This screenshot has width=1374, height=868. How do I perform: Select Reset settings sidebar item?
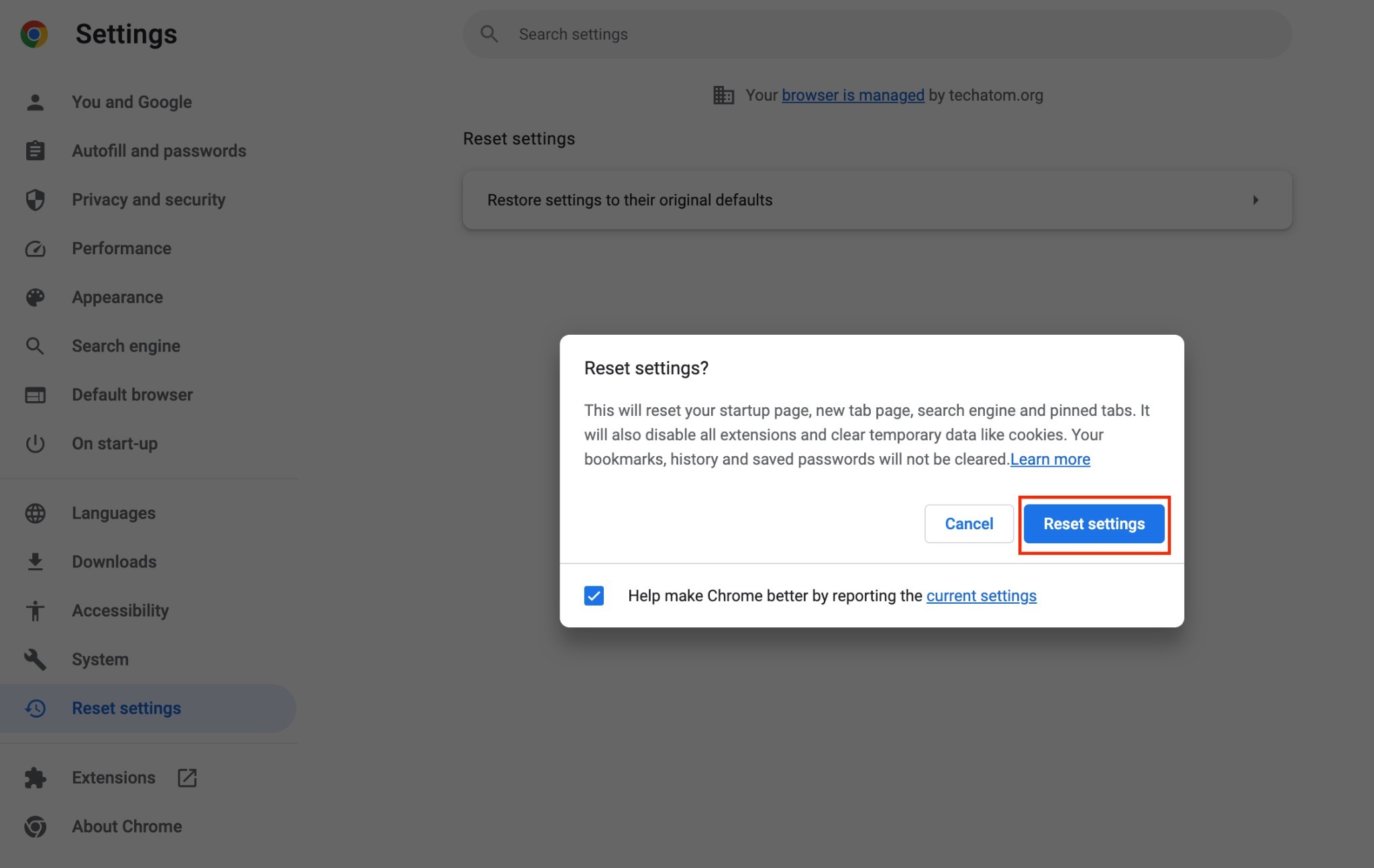tap(148, 708)
